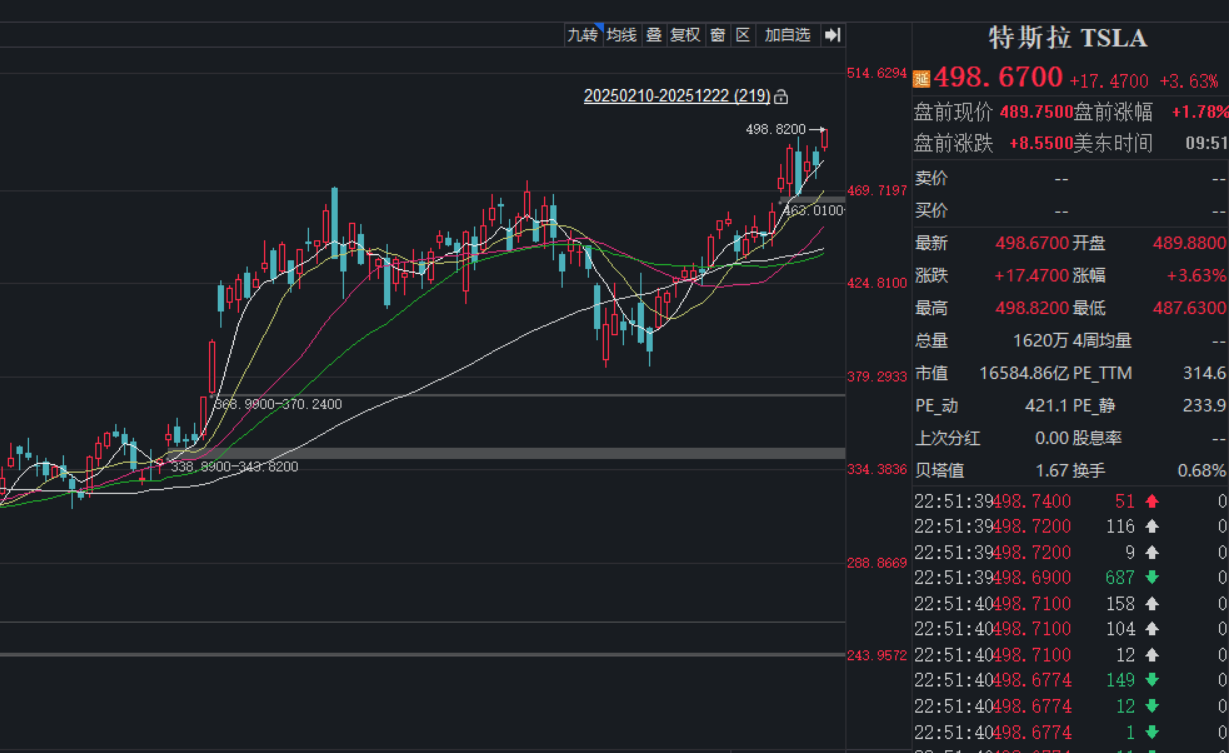Click the green down arrow on 687 volume trade
1229x753 pixels.
click(1152, 578)
